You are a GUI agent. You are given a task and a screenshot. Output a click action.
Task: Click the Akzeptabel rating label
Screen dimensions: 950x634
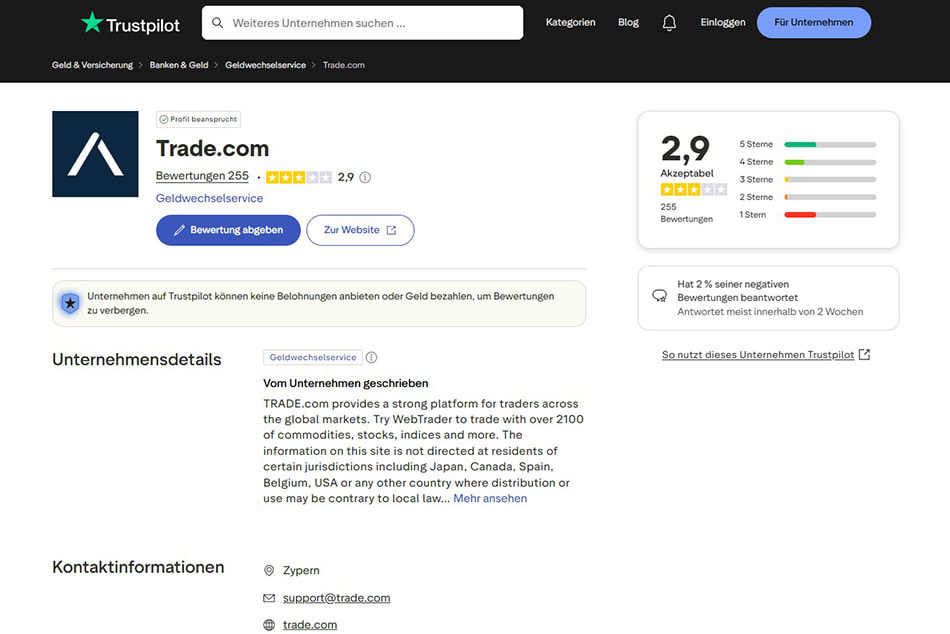[687, 173]
